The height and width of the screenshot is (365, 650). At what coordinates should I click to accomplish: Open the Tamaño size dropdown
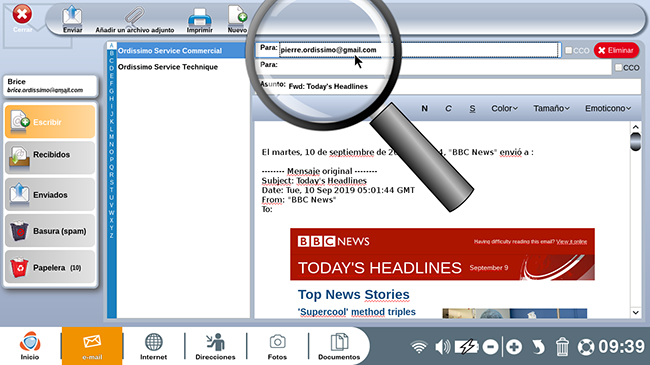[x=551, y=108]
